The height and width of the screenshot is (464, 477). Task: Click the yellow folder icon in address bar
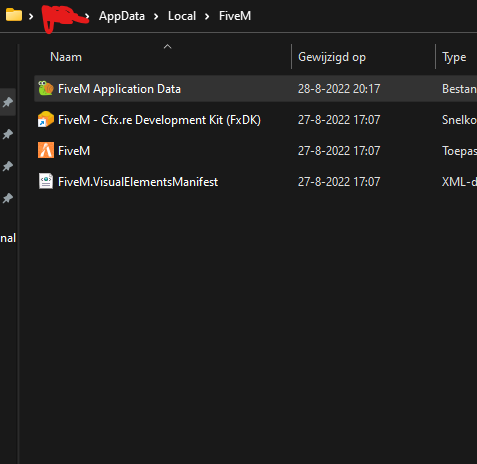(14, 15)
